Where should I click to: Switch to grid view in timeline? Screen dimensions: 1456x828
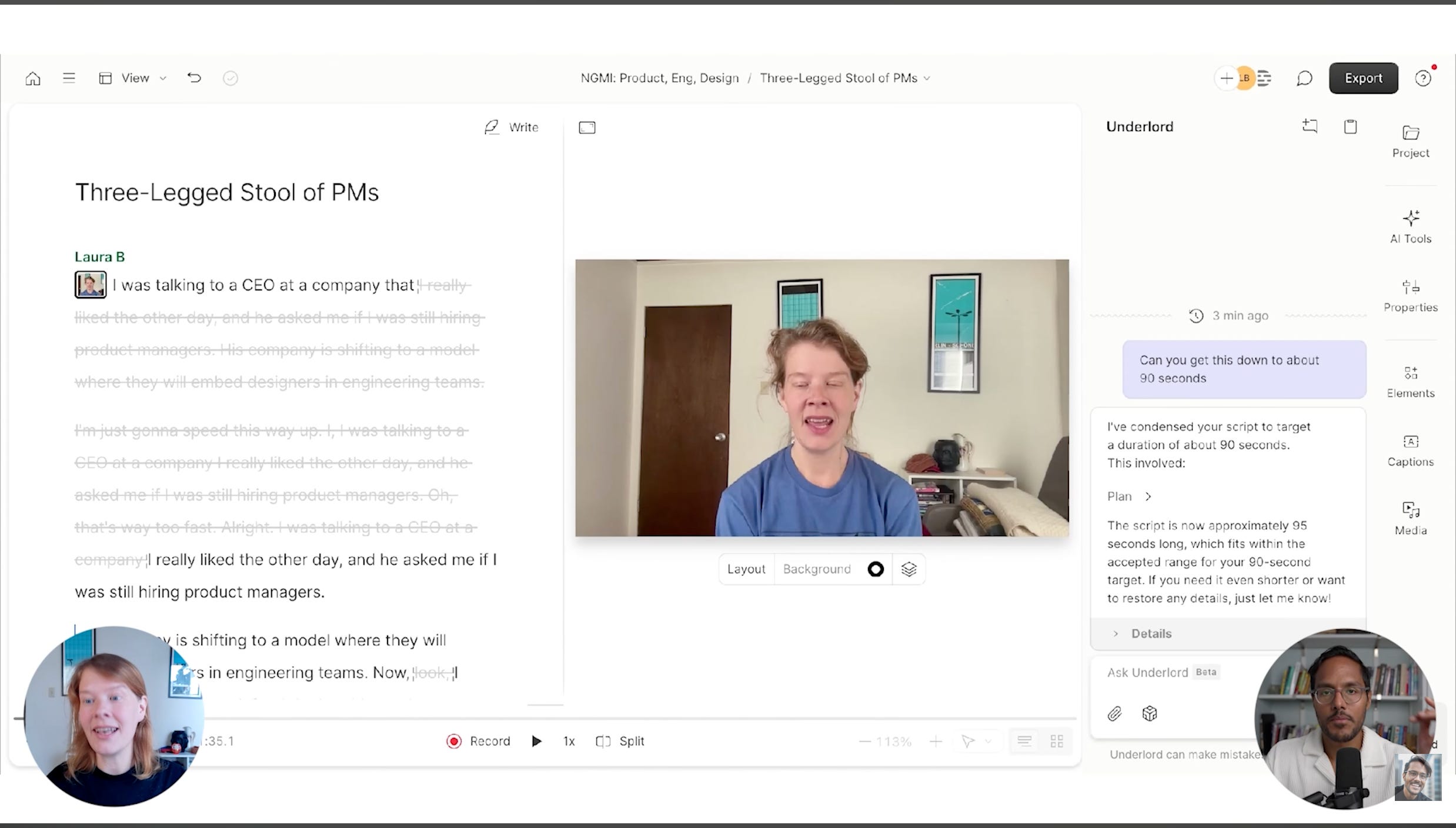[1056, 742]
